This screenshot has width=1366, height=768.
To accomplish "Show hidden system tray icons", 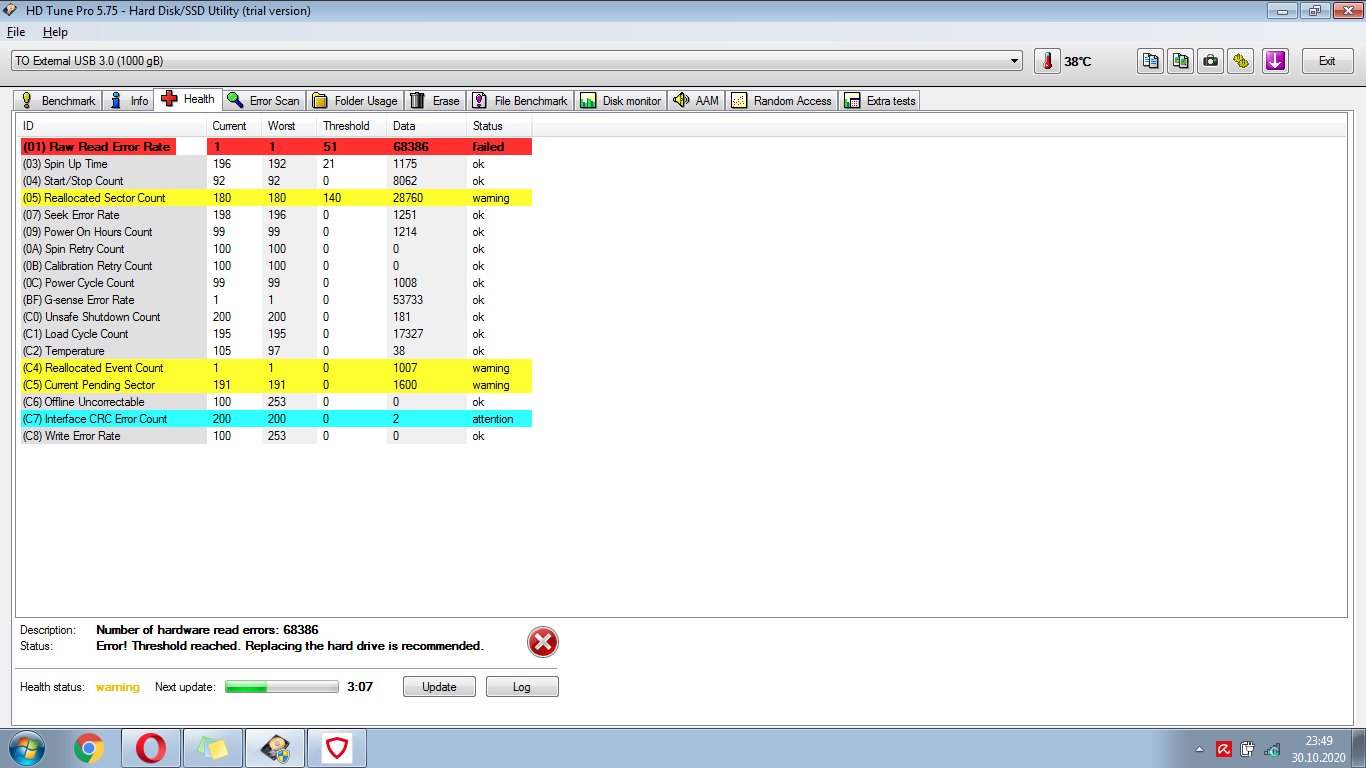I will [1199, 749].
